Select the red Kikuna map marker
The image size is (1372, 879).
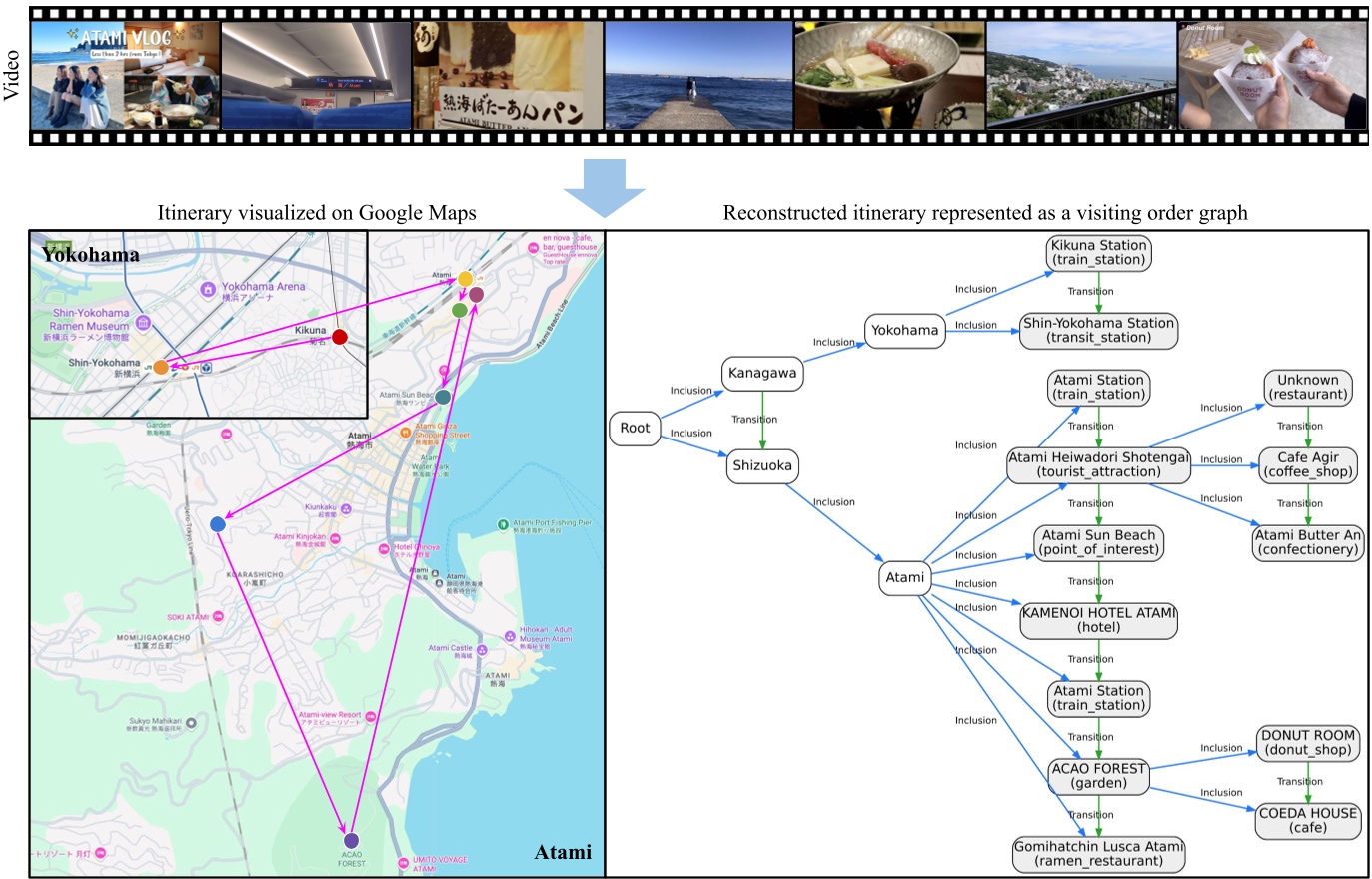(339, 338)
